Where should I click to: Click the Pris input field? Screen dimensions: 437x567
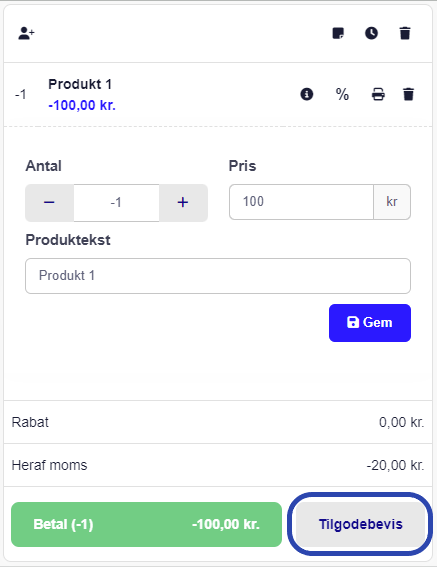coord(301,202)
